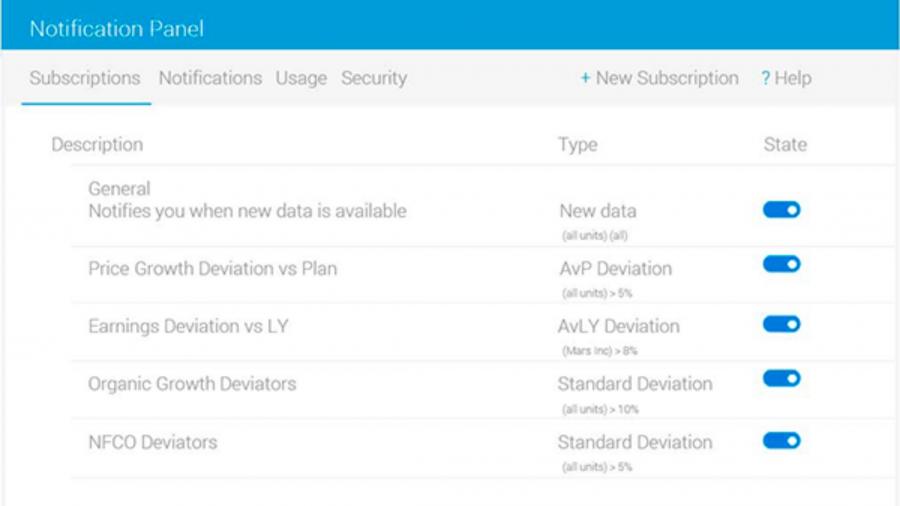This screenshot has width=900, height=506.
Task: Switch to the Notifications tab
Action: point(210,78)
